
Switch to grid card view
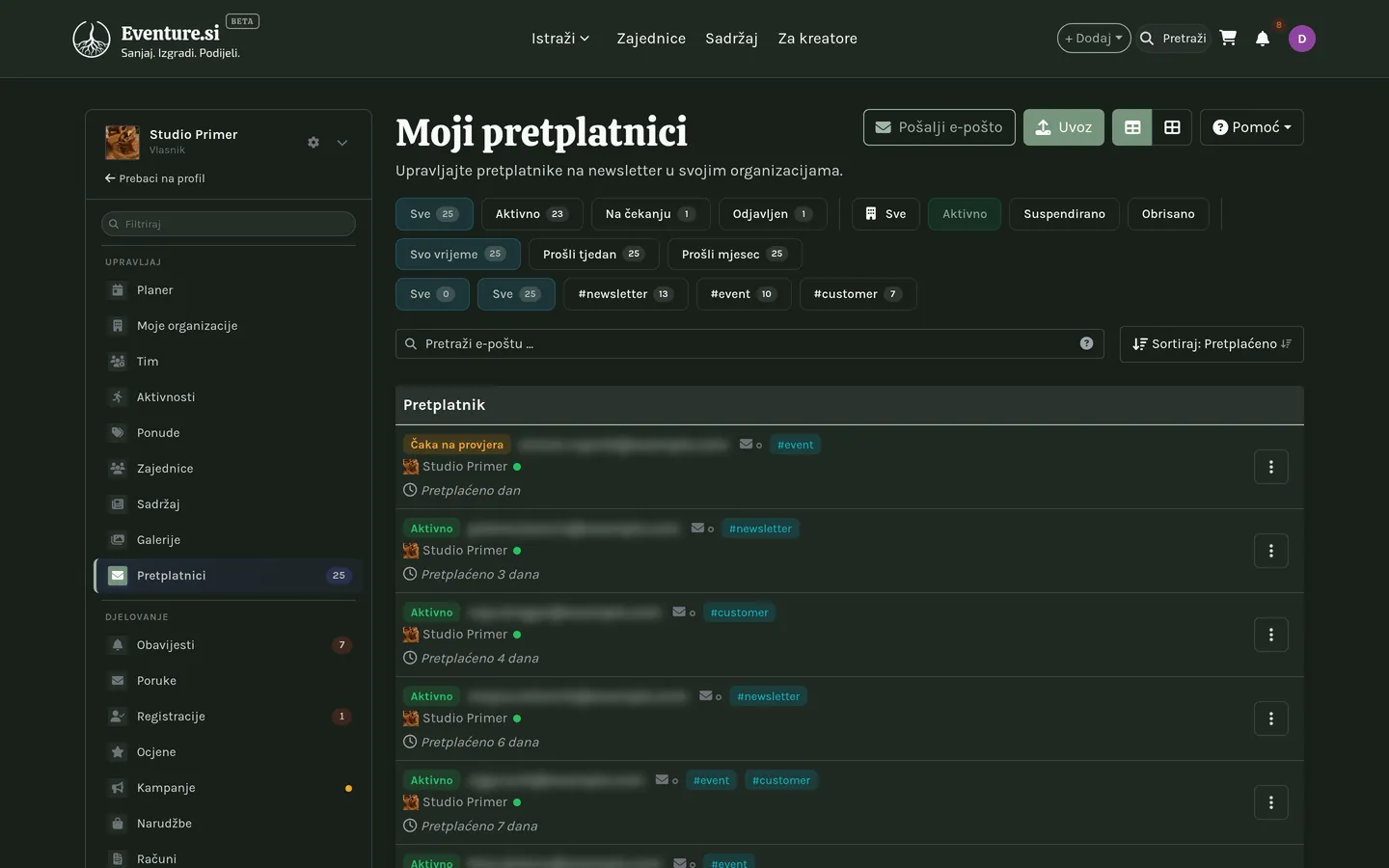click(1172, 127)
